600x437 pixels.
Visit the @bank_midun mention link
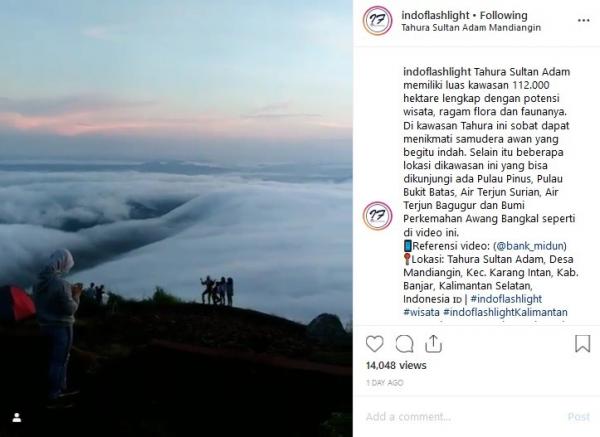pos(530,246)
